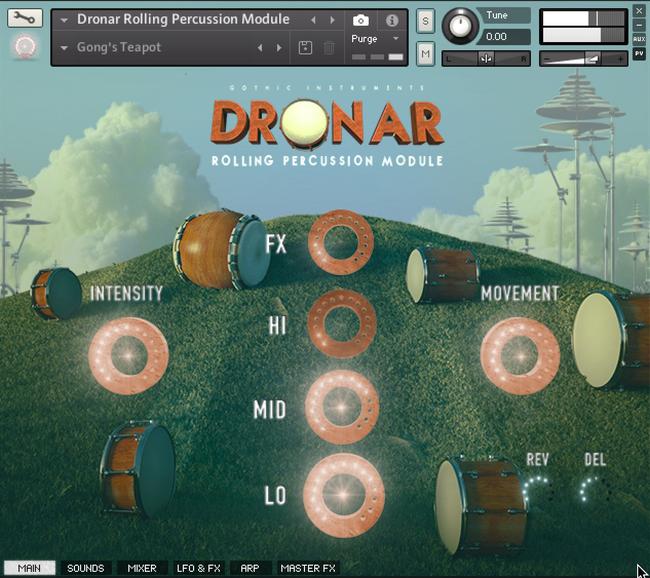Delete the snapshot with the trash icon

pos(329,48)
